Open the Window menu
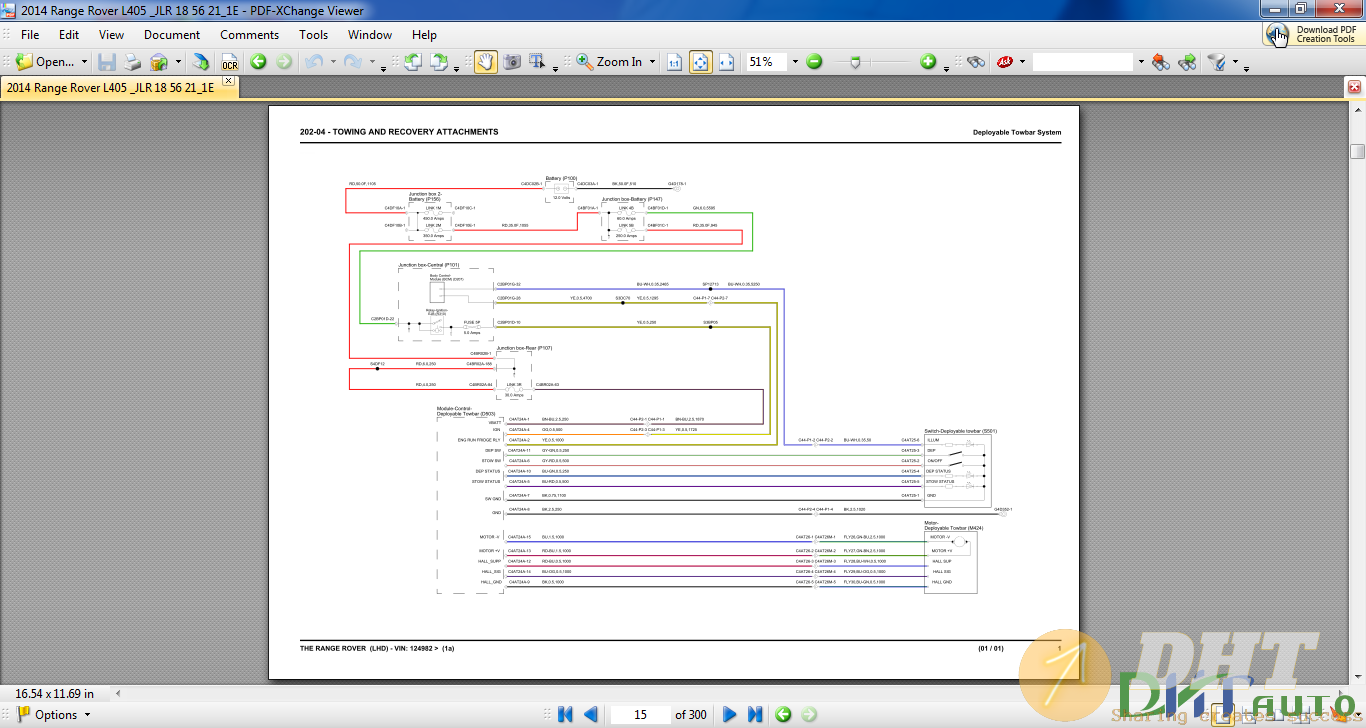 click(370, 35)
